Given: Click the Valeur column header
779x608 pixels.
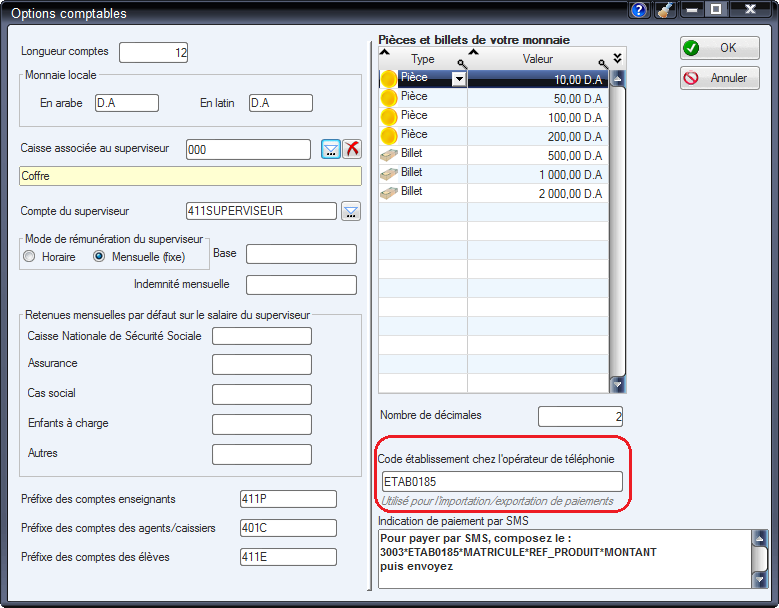Looking at the screenshot, I should pos(537,60).
